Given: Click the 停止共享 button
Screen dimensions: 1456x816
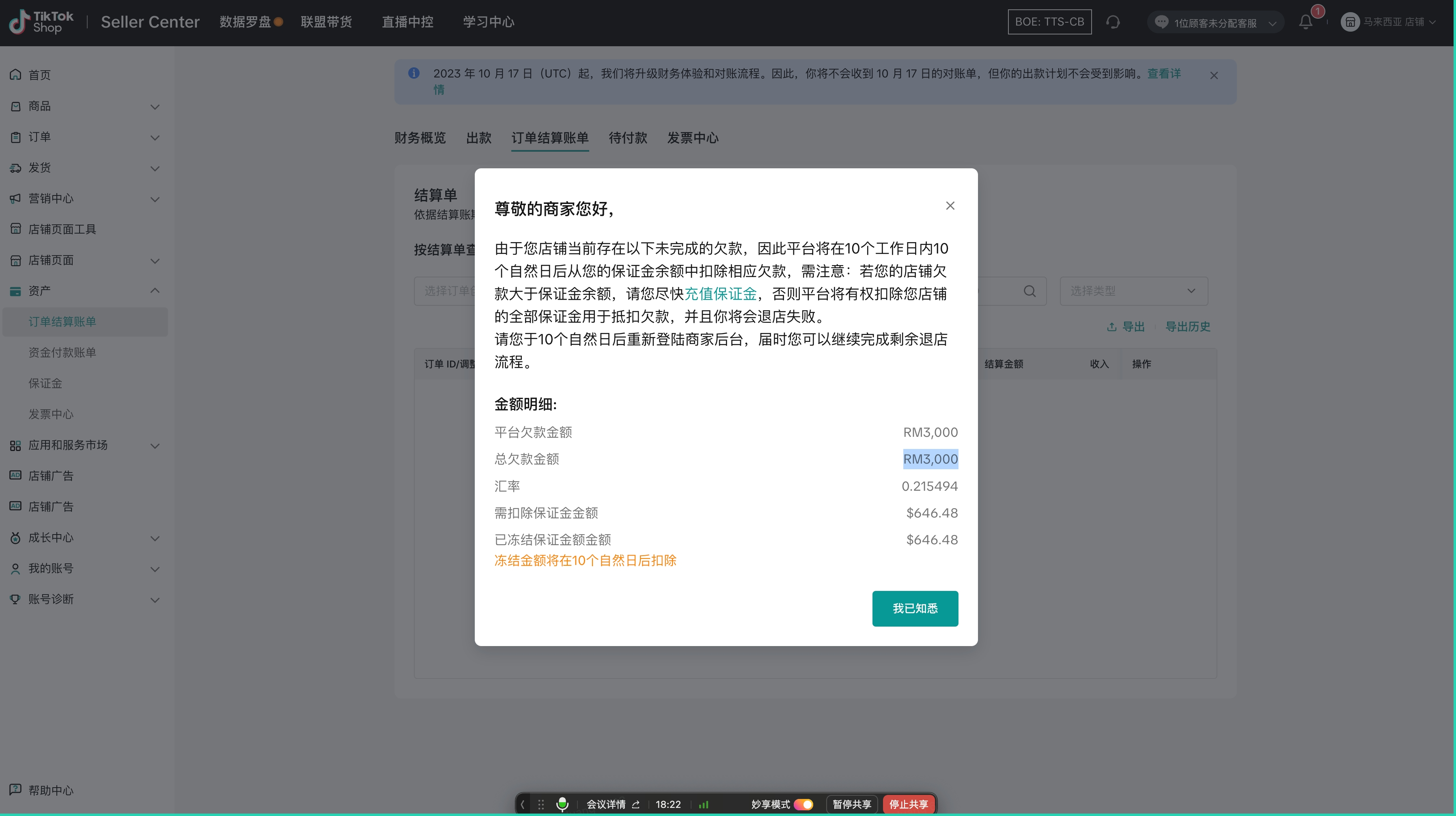Looking at the screenshot, I should click(x=908, y=804).
